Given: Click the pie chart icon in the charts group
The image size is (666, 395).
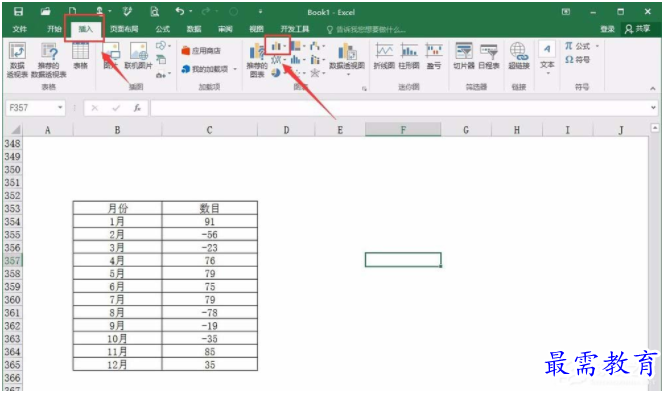Looking at the screenshot, I should [x=276, y=73].
